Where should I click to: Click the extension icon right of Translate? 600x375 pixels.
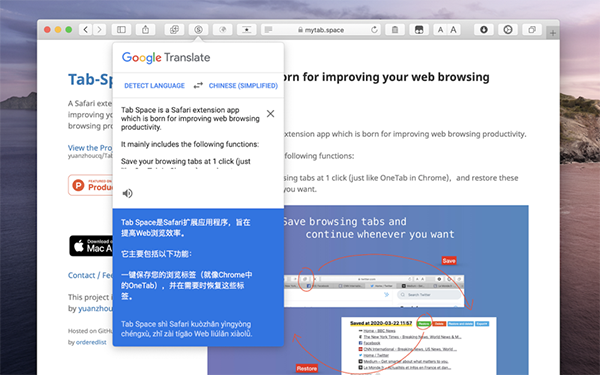pos(222,29)
